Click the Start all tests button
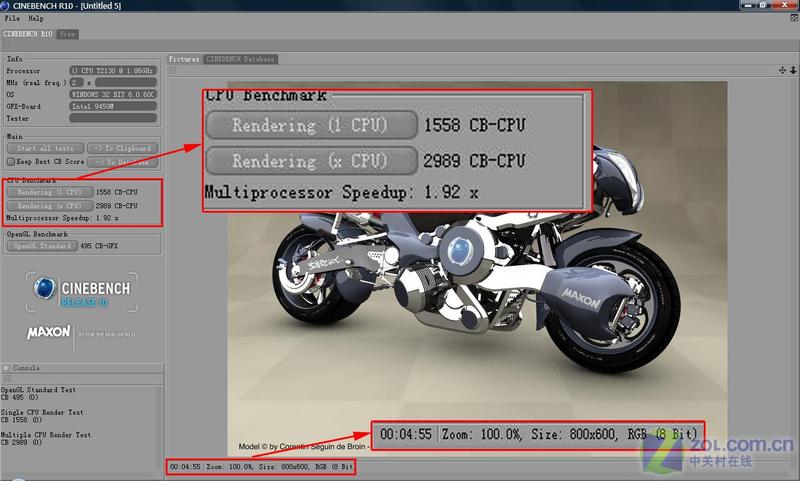The image size is (800, 481). coord(45,148)
